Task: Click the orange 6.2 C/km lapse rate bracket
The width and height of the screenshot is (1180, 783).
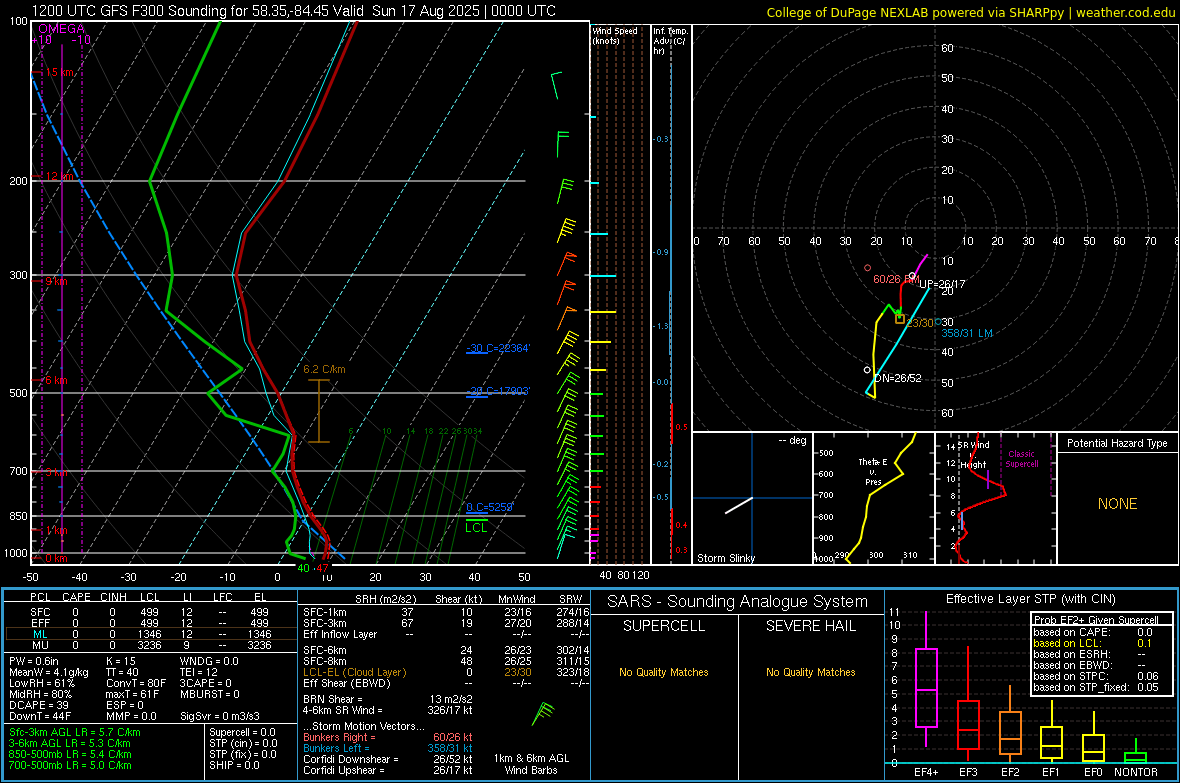Action: 319,410
